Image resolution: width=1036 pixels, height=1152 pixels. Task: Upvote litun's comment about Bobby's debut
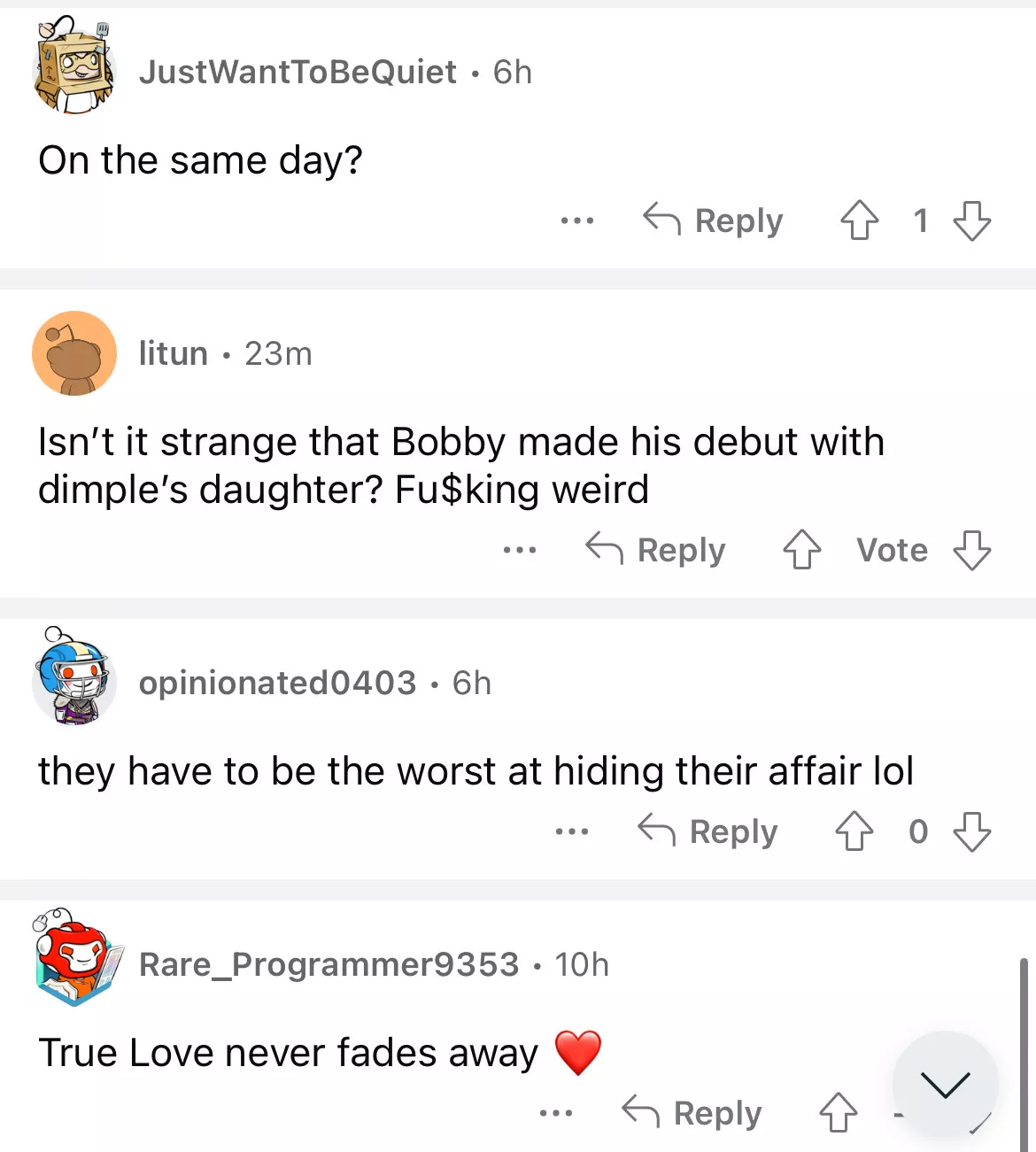click(x=801, y=550)
